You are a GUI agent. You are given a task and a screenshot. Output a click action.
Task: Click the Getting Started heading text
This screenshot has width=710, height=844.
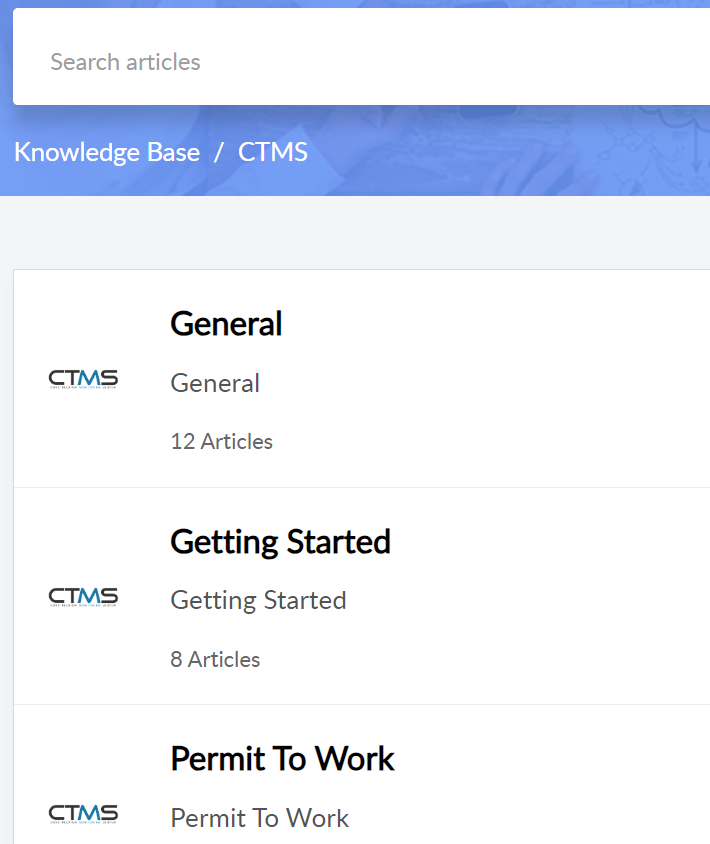[280, 541]
